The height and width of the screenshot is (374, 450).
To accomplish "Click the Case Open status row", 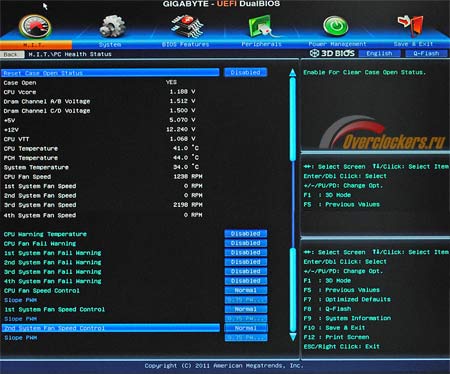I will (90, 82).
